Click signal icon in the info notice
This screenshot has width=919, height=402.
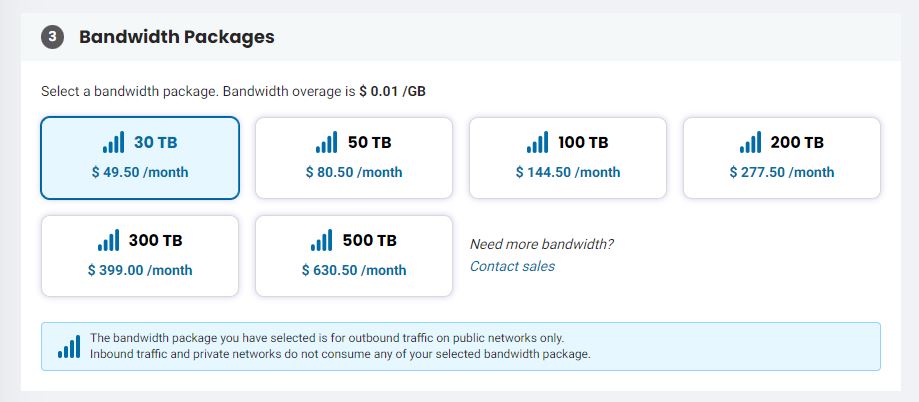(x=69, y=346)
